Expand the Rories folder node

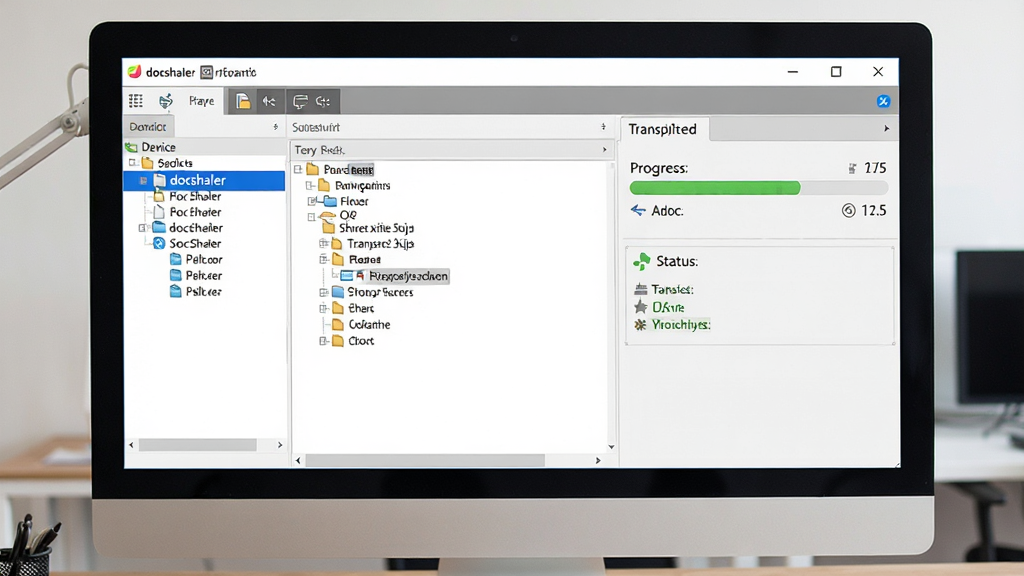pyautogui.click(x=323, y=259)
